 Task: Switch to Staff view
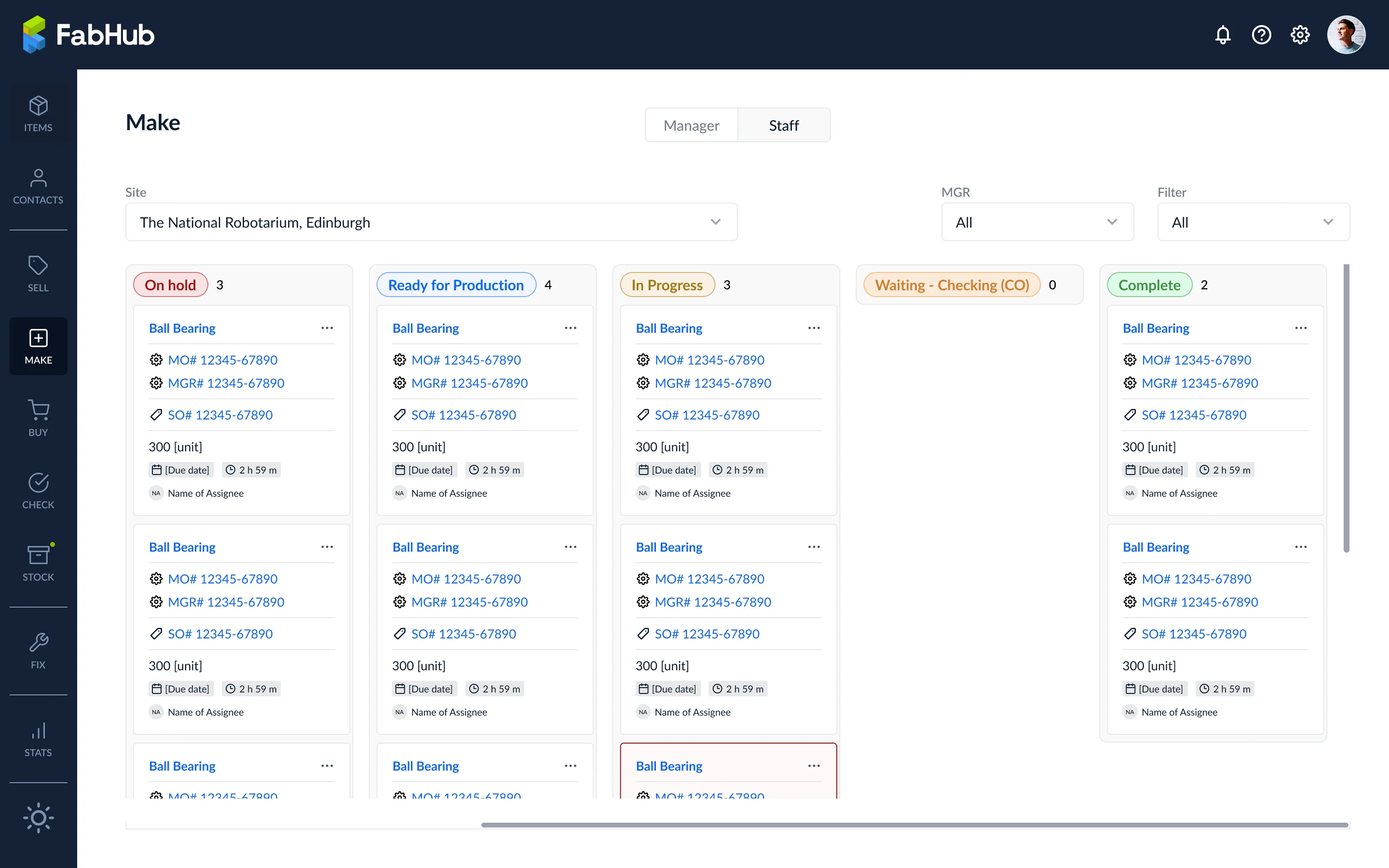click(783, 125)
